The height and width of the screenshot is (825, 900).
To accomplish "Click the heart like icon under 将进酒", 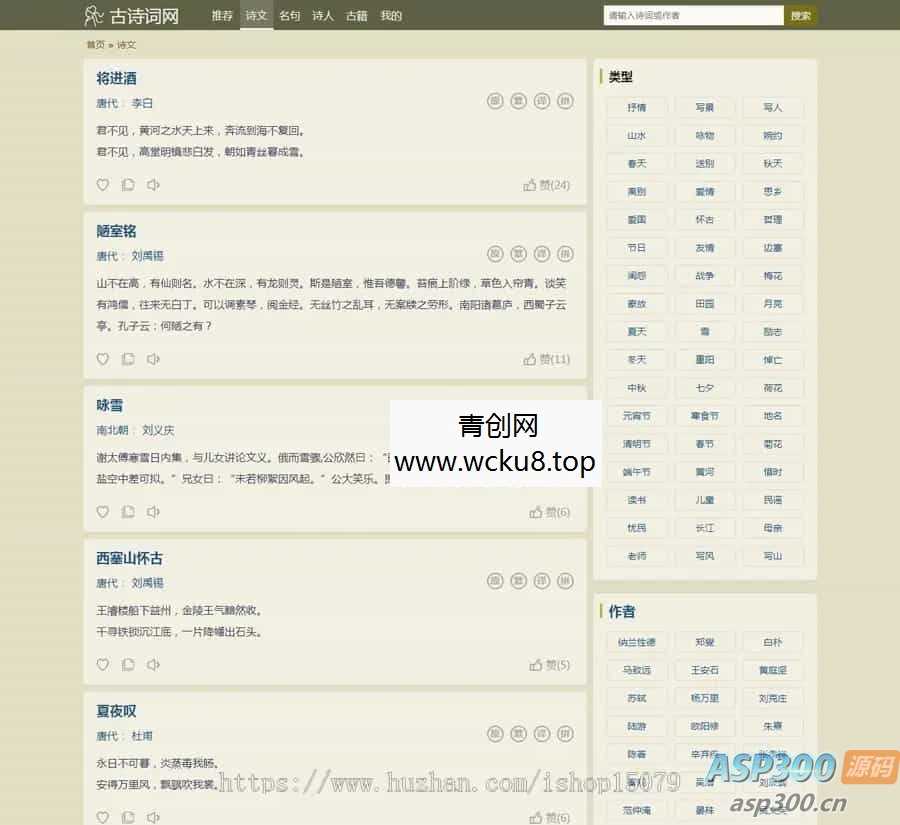I will (x=103, y=185).
